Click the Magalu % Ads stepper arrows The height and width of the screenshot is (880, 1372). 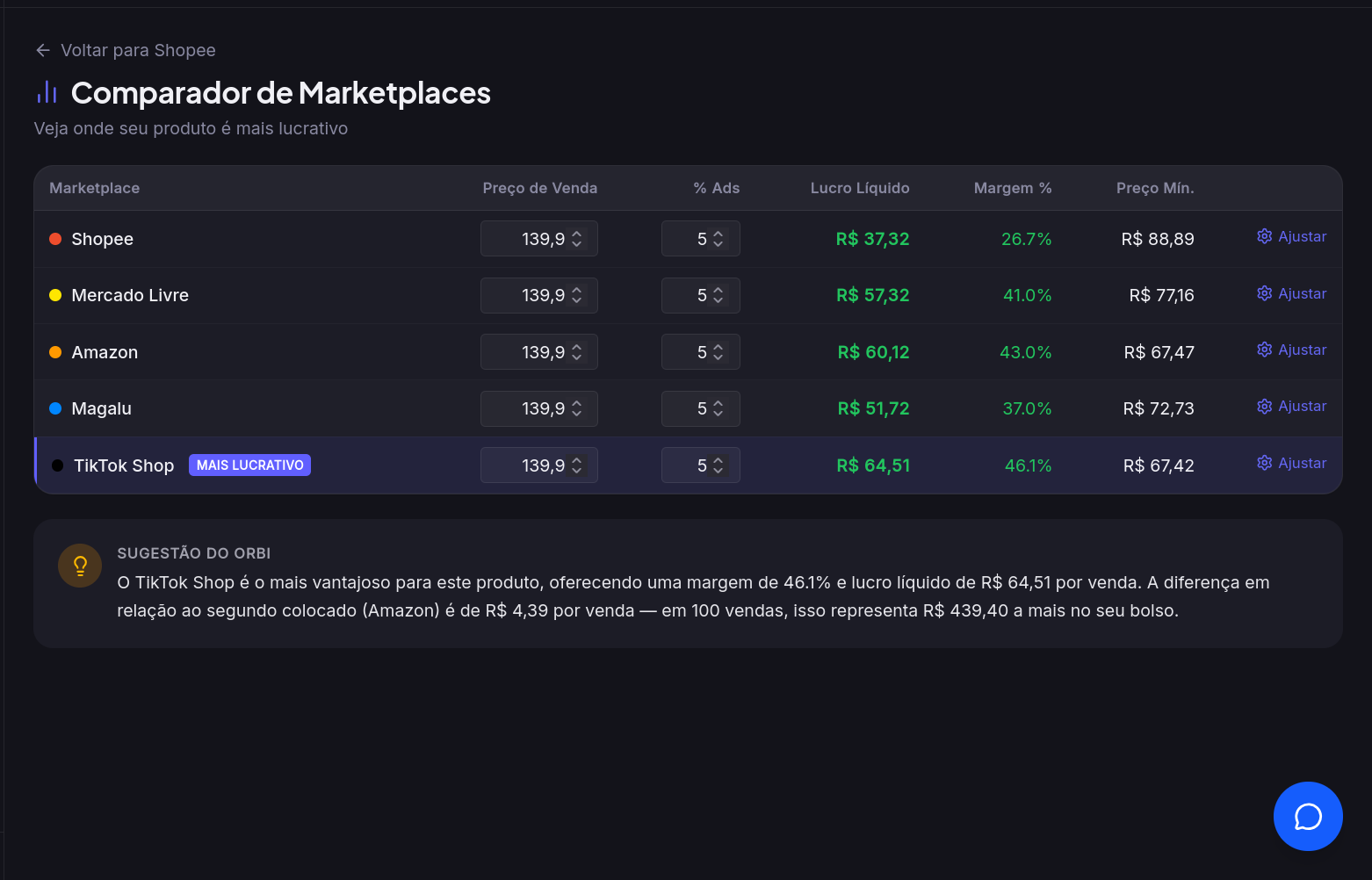[x=718, y=408]
